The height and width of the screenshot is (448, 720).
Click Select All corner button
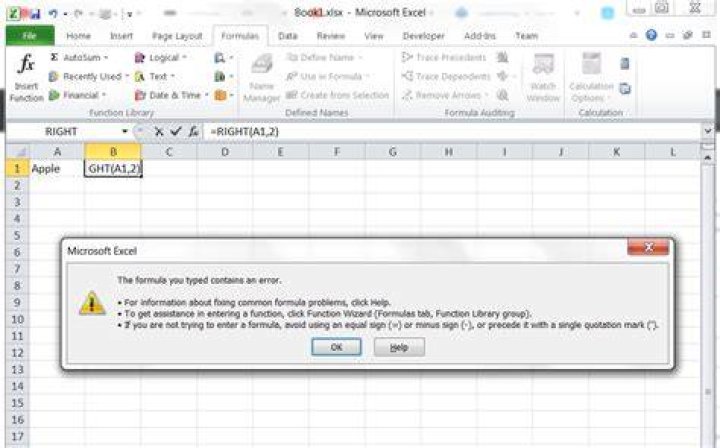pos(17,151)
